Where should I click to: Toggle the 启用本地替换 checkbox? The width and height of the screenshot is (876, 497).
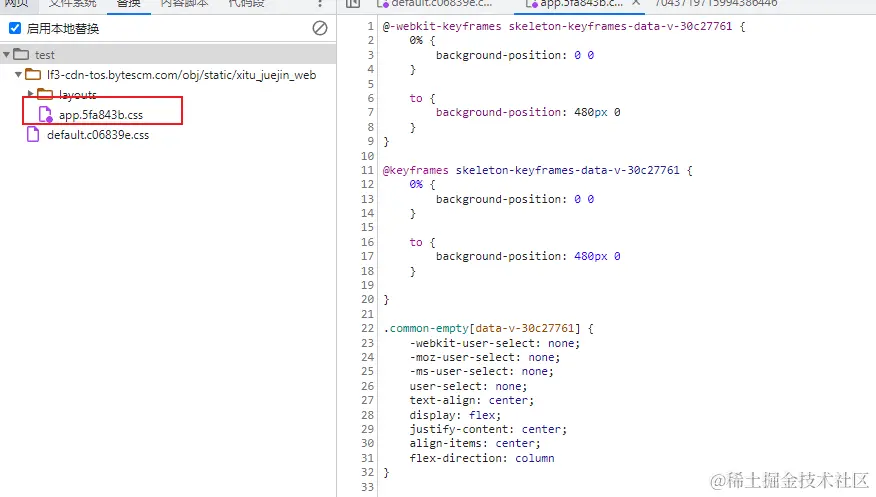click(x=15, y=28)
